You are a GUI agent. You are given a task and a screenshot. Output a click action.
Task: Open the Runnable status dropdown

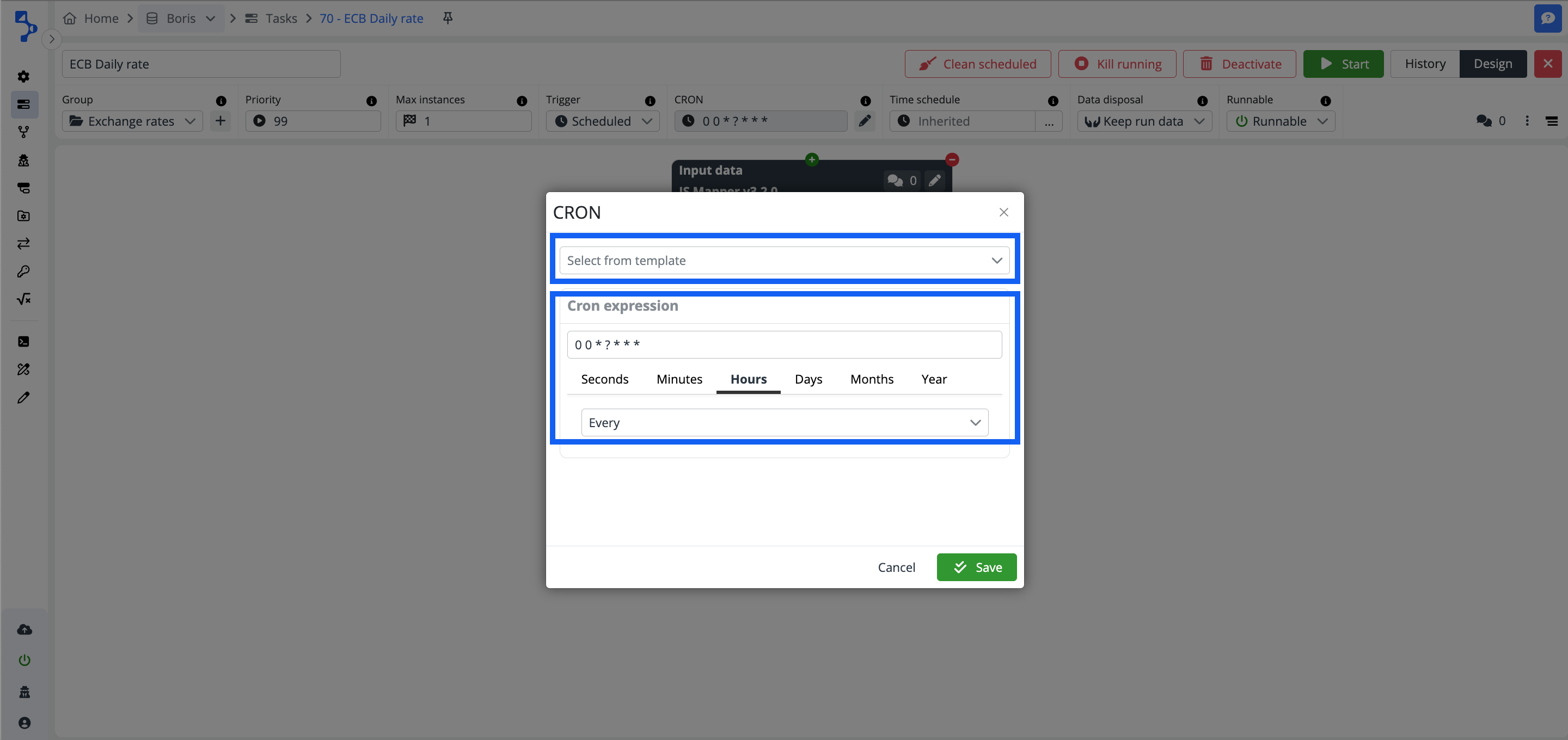[x=1281, y=120]
